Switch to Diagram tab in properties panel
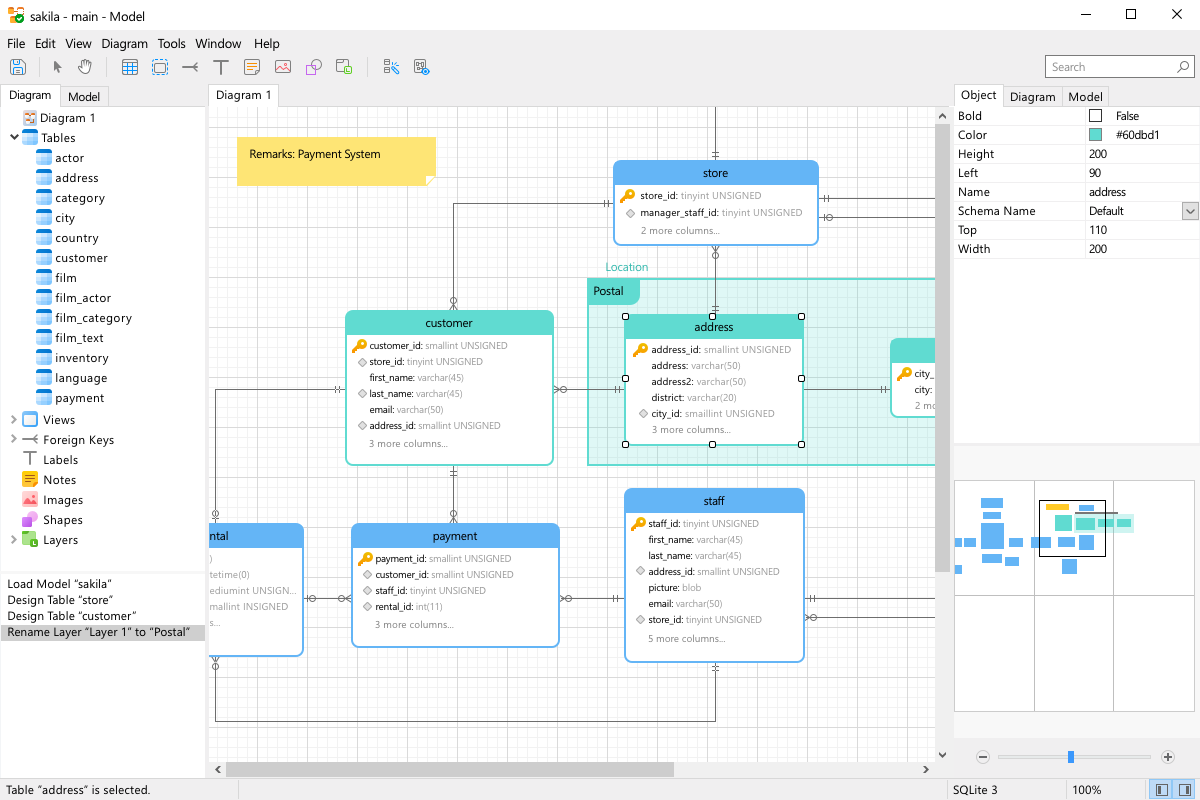 1032,97
